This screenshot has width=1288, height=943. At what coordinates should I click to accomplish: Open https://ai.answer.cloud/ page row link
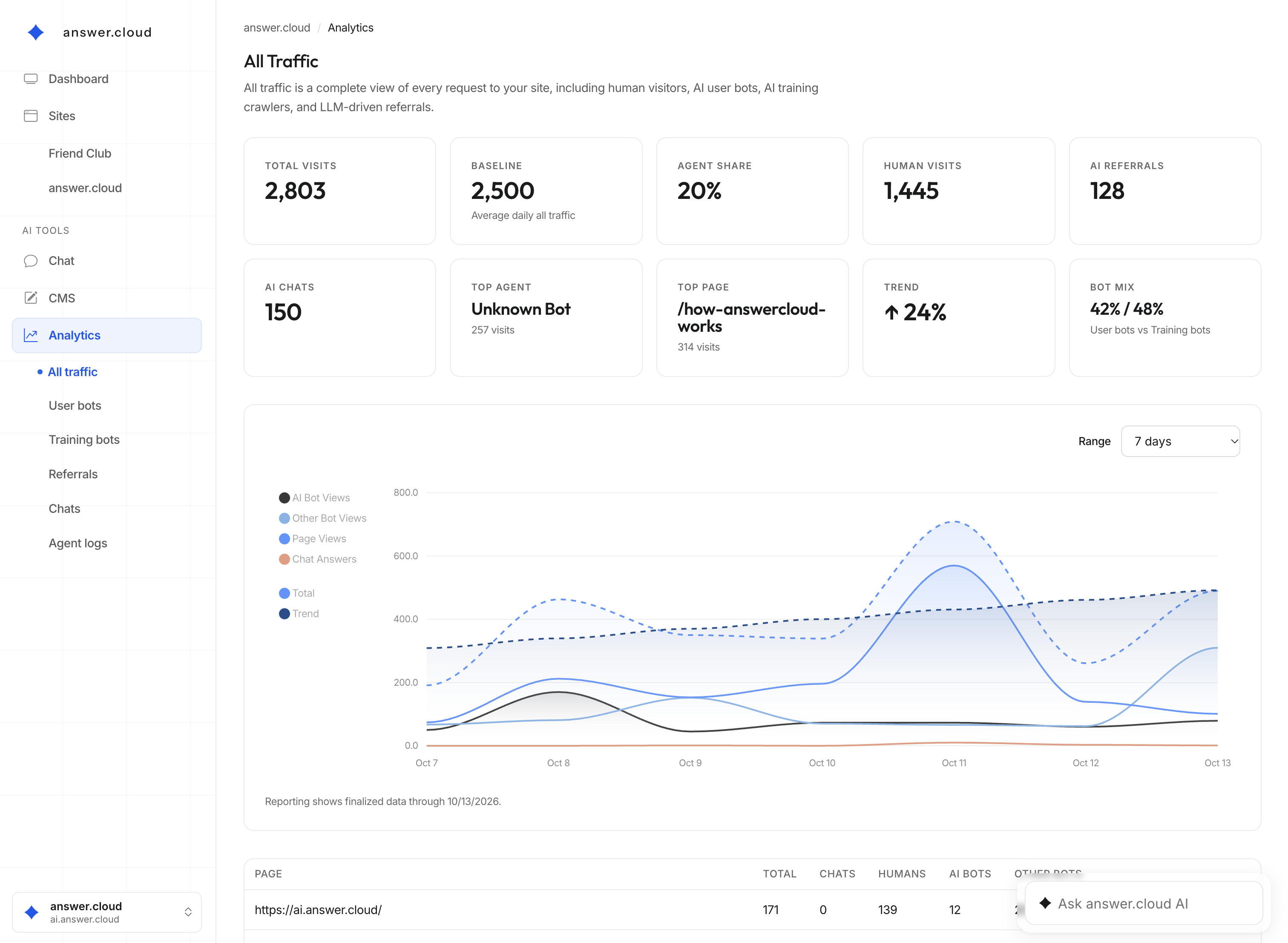tap(318, 910)
